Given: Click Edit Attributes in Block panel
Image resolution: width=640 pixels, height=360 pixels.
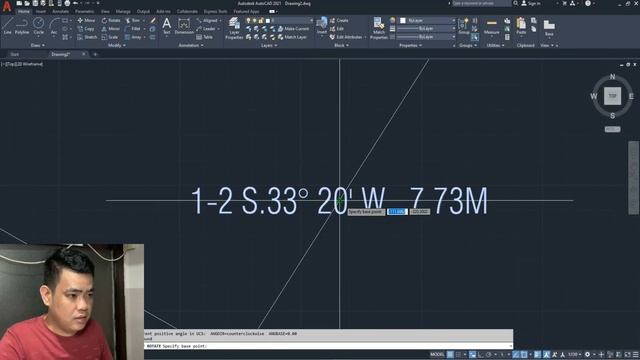Looking at the screenshot, I should pyautogui.click(x=346, y=37).
